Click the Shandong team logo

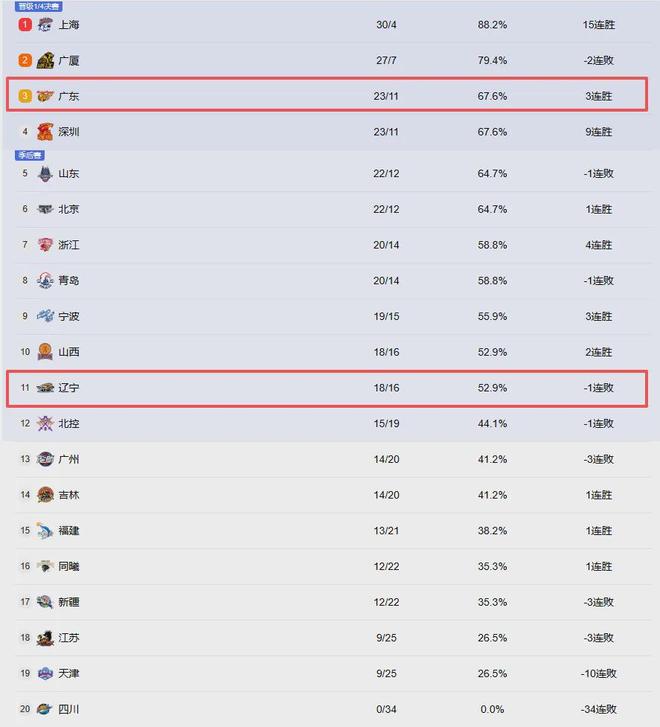pos(45,174)
